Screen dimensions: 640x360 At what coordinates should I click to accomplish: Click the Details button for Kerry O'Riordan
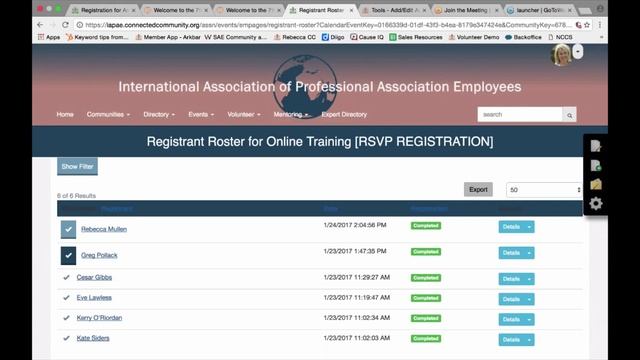pyautogui.click(x=511, y=320)
